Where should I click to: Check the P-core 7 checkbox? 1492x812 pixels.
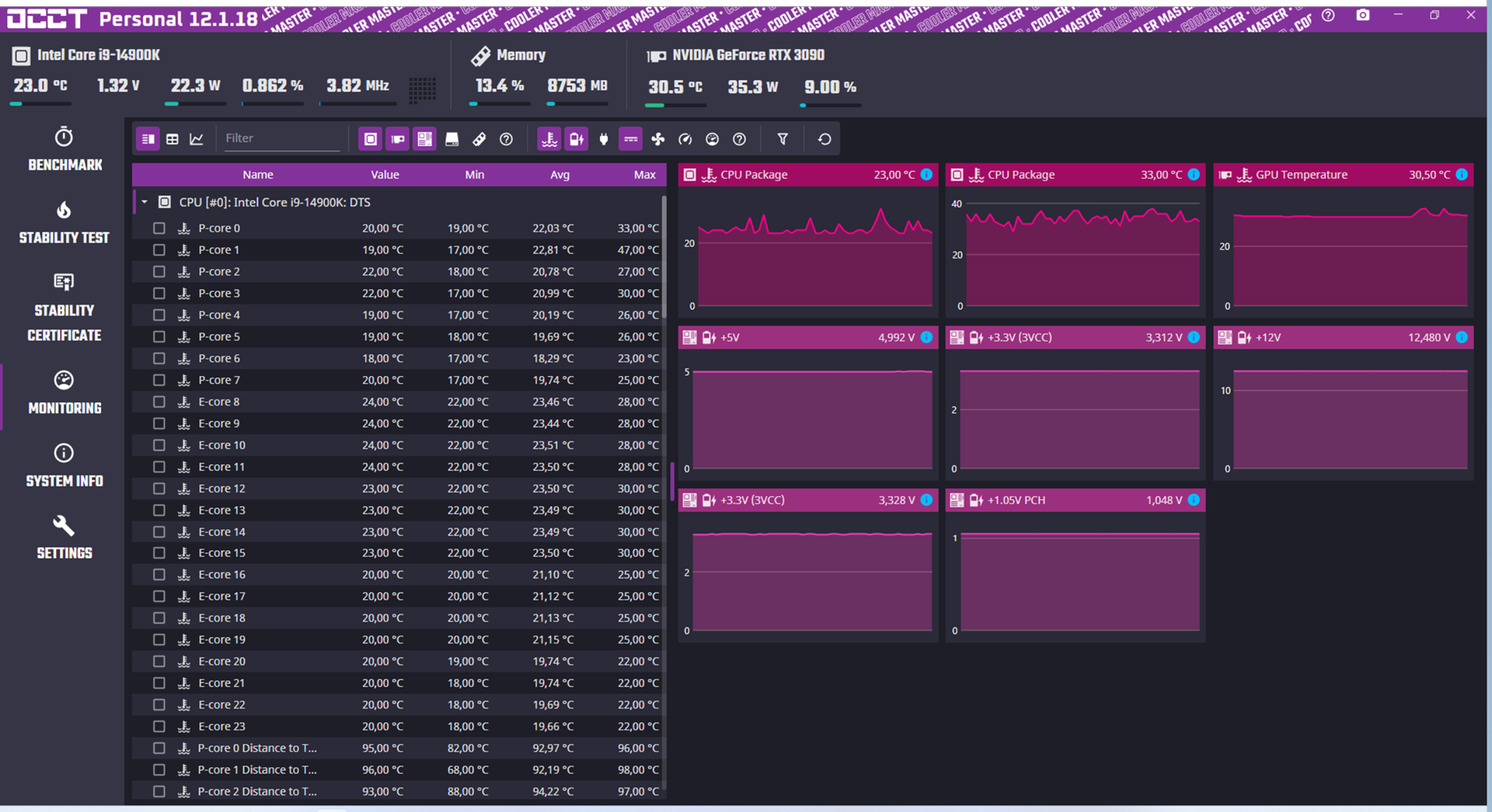click(159, 380)
